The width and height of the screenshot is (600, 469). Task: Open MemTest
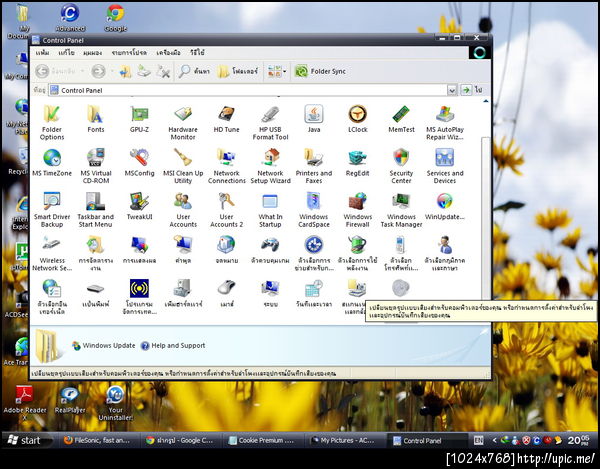(401, 119)
